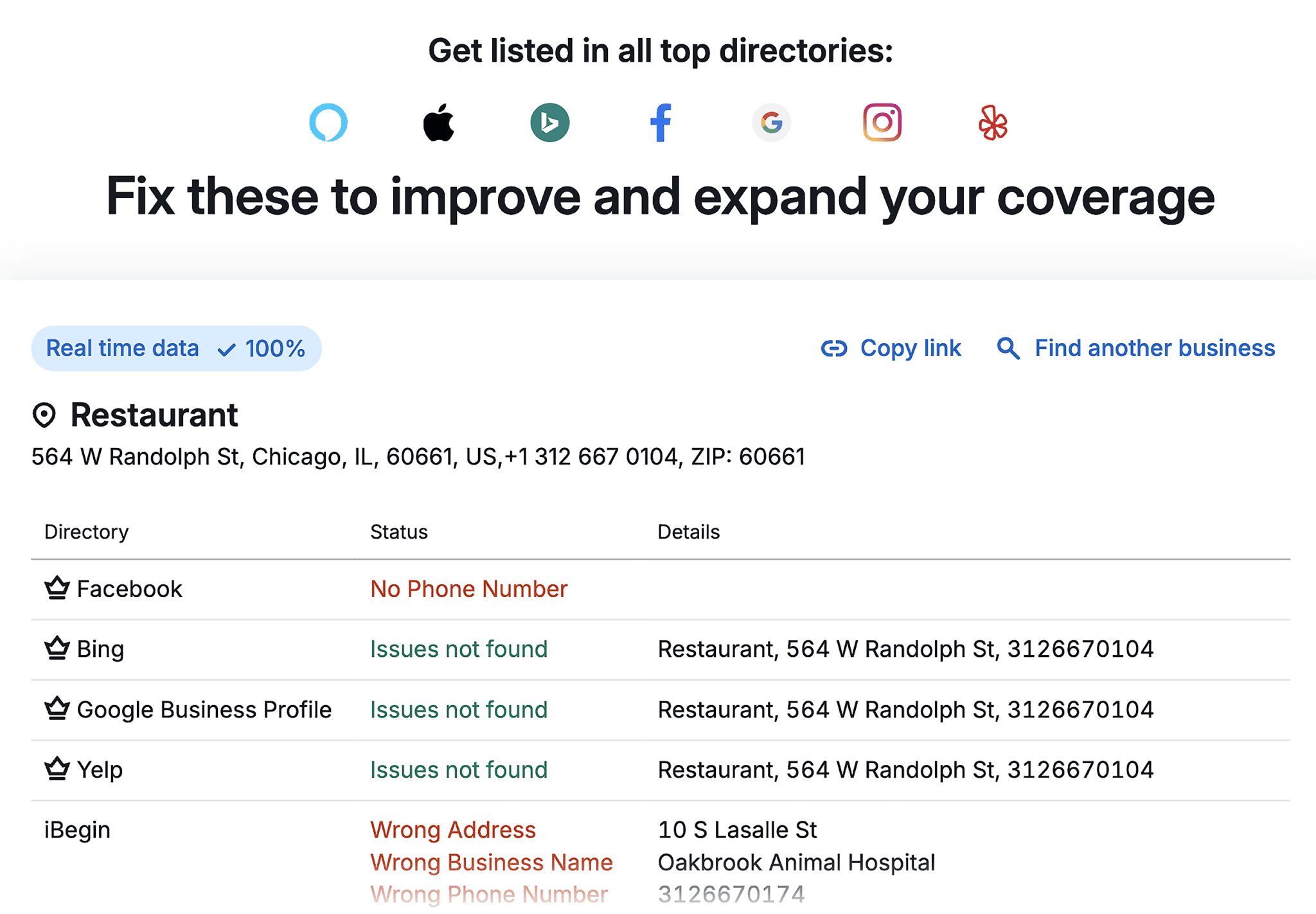Click the crown icon on the Facebook row
The height and width of the screenshot is (914, 1316).
(x=57, y=587)
